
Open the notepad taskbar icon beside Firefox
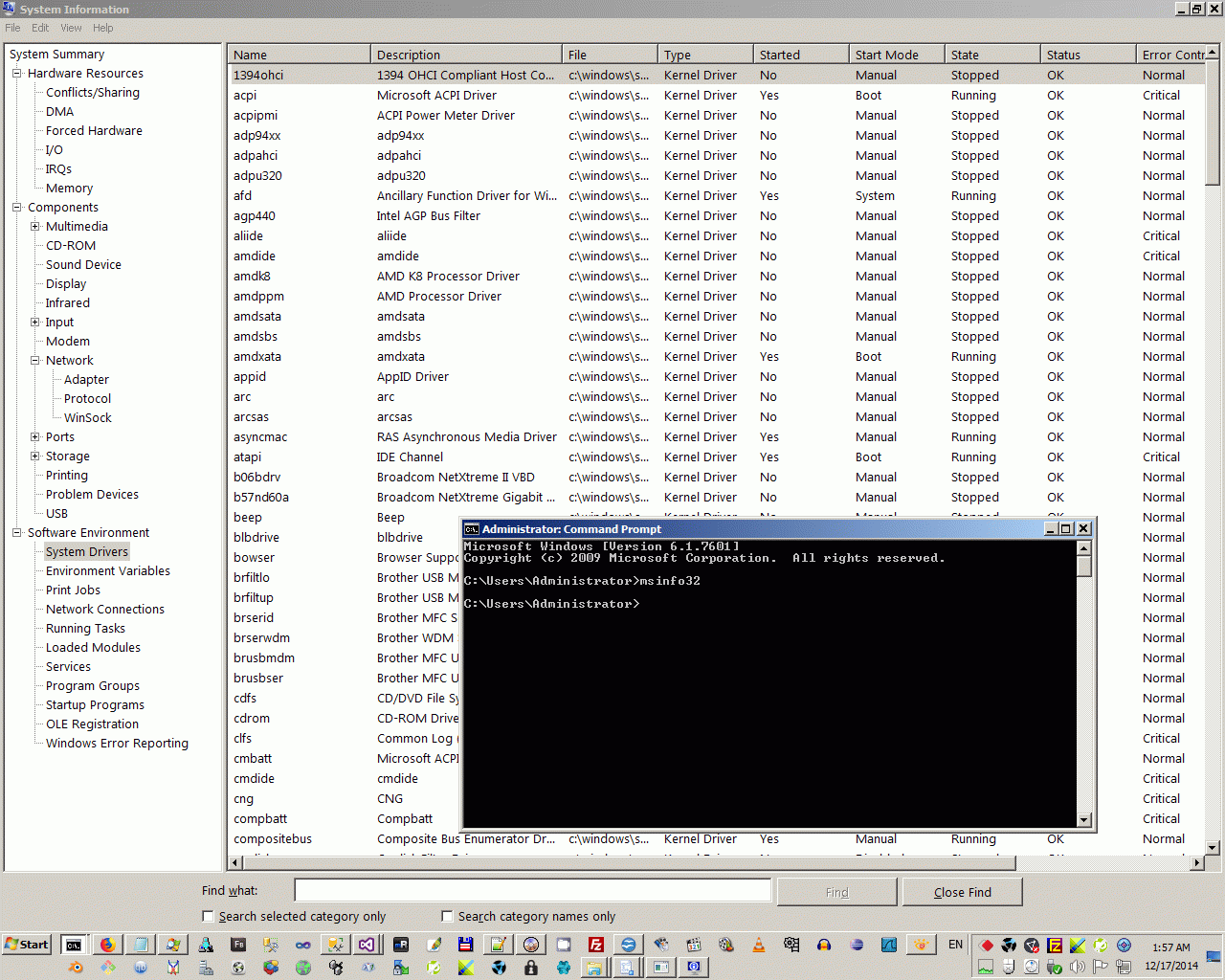[140, 945]
